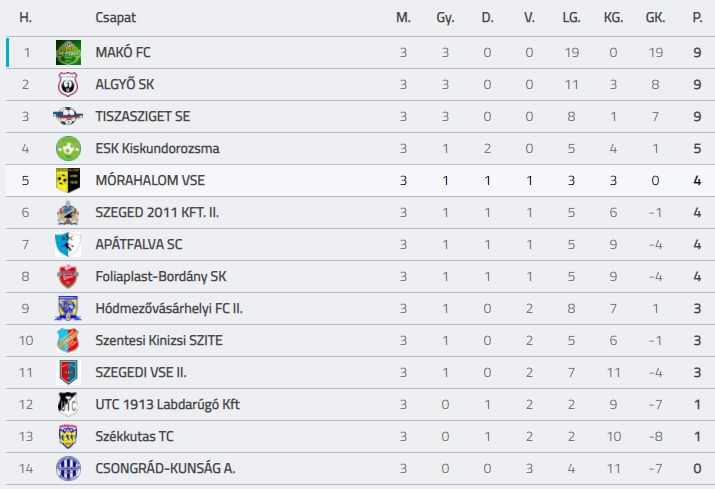
Task: Click the UTC 1913 club logo
Action: (x=68, y=404)
